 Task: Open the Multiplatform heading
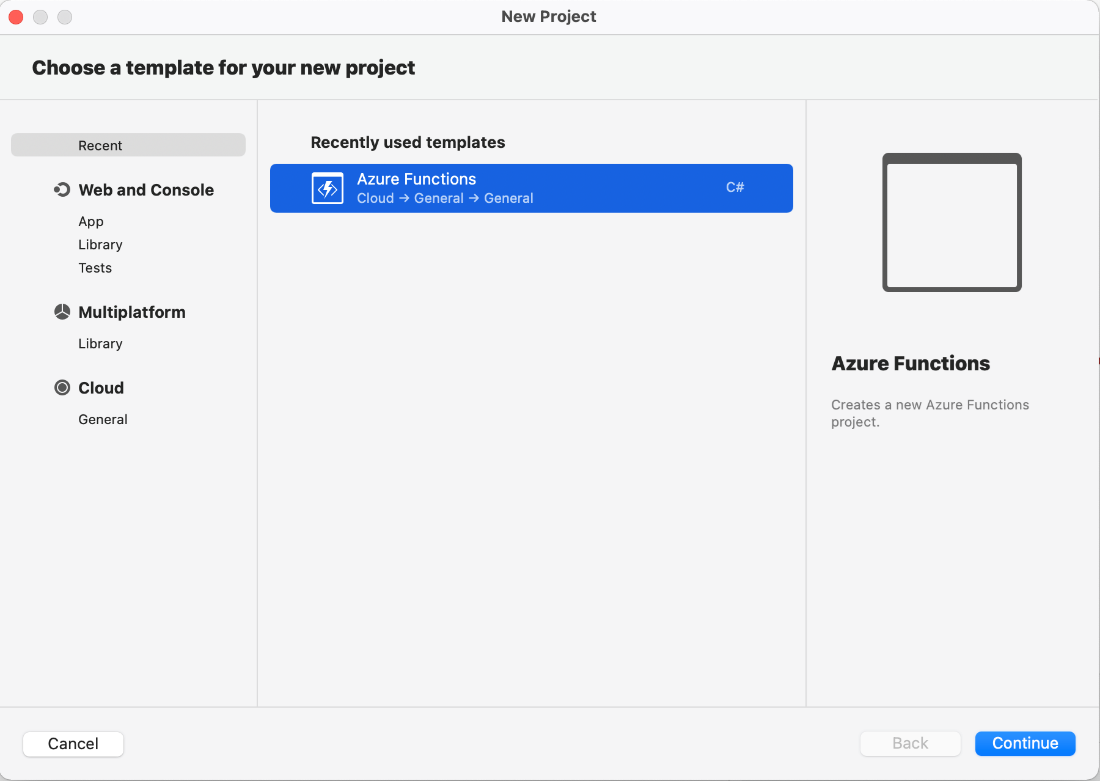[x=132, y=312]
